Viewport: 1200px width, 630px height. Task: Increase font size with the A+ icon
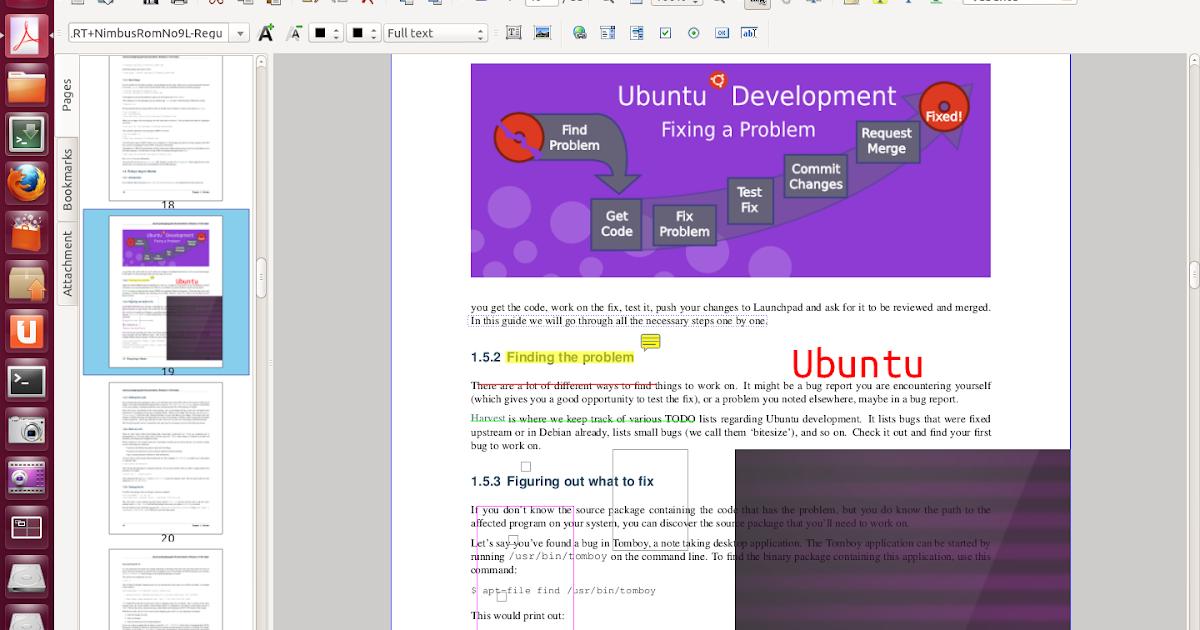point(266,33)
